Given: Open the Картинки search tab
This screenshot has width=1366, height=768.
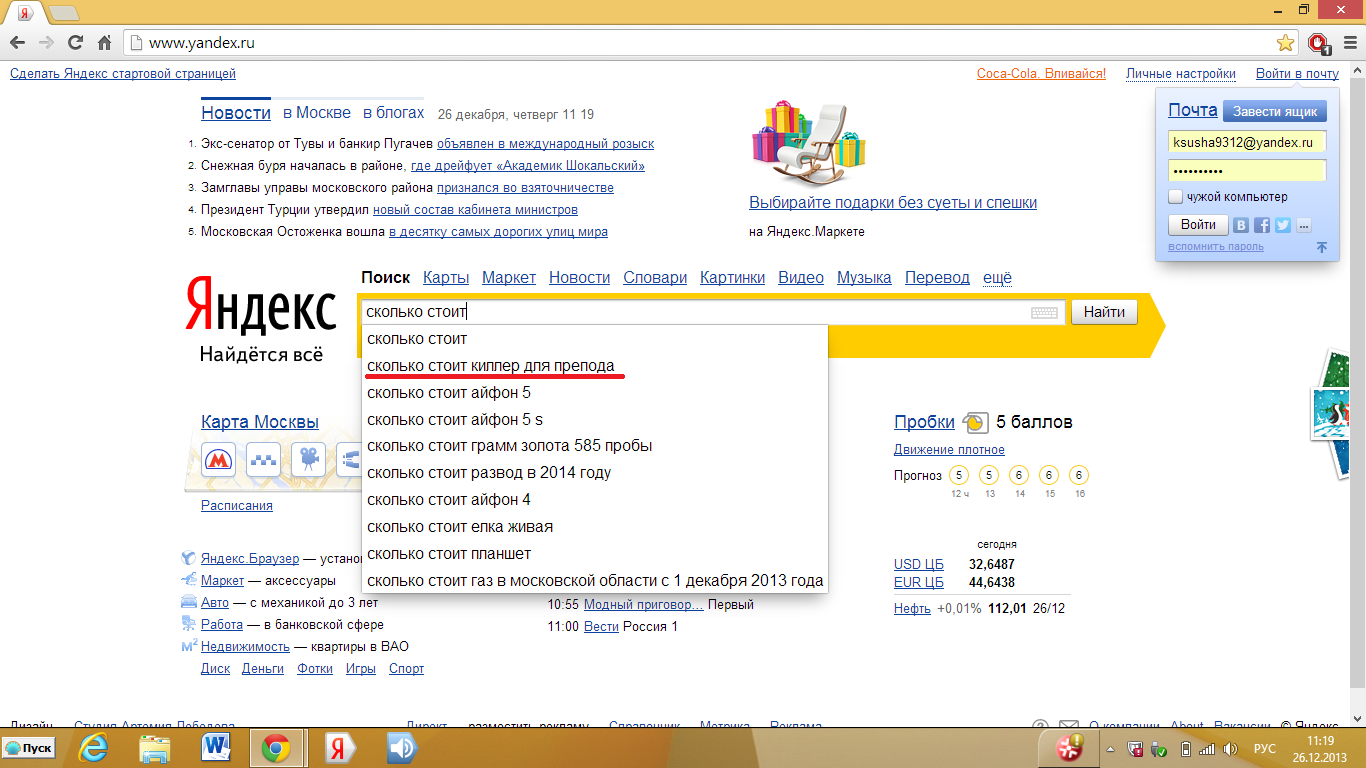Looking at the screenshot, I should pyautogui.click(x=732, y=278).
